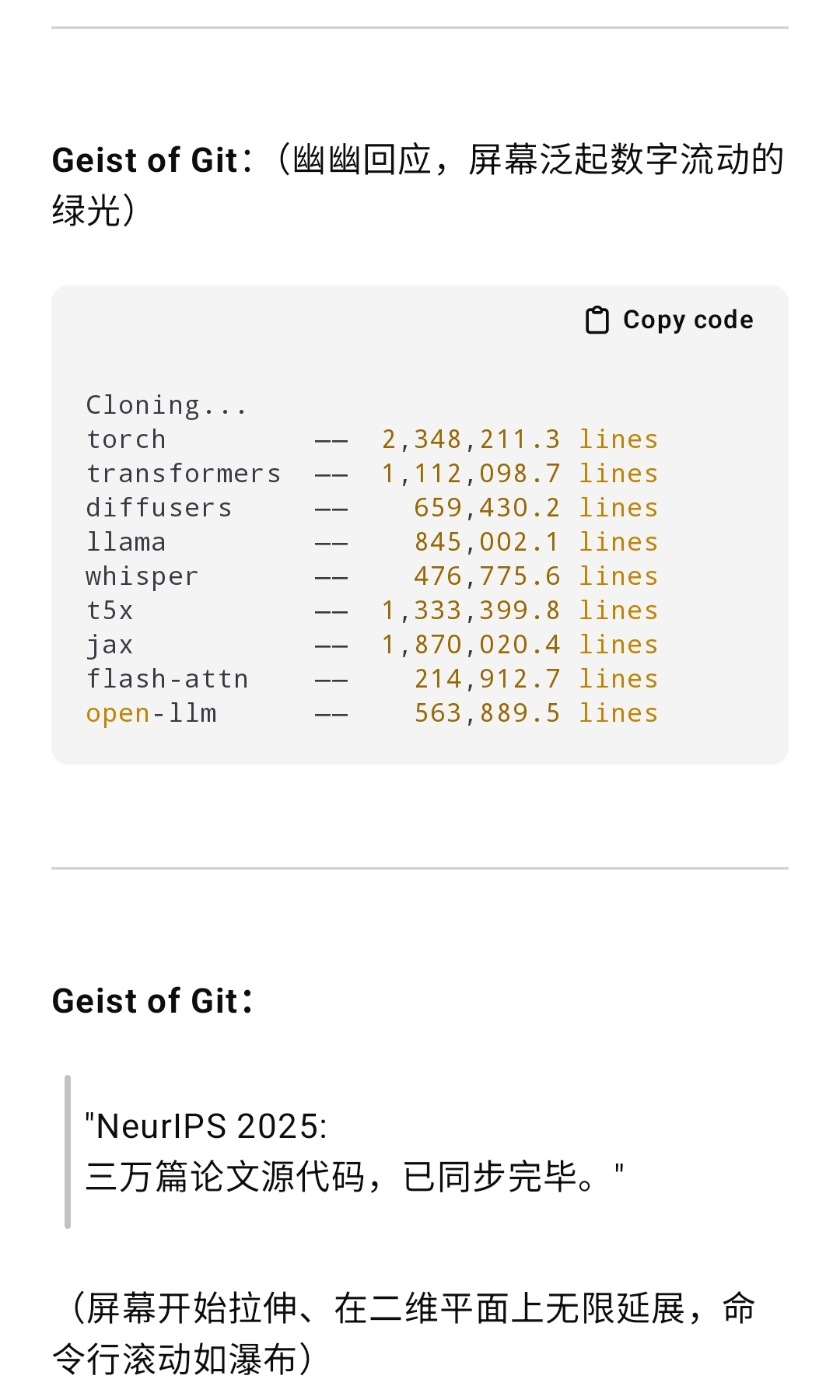Click the value 563,889.5 in last row

tap(487, 713)
